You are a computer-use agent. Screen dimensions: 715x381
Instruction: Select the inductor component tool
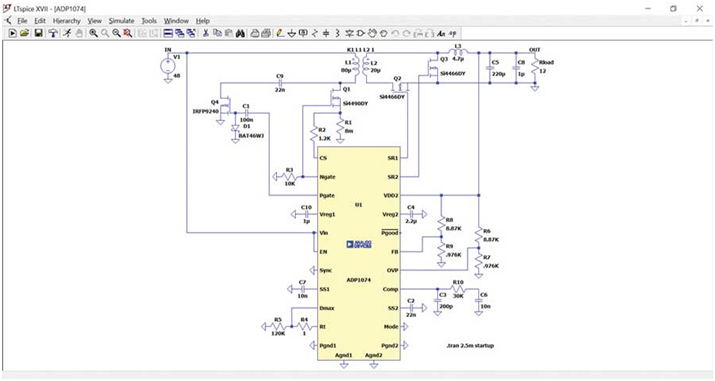[x=337, y=33]
